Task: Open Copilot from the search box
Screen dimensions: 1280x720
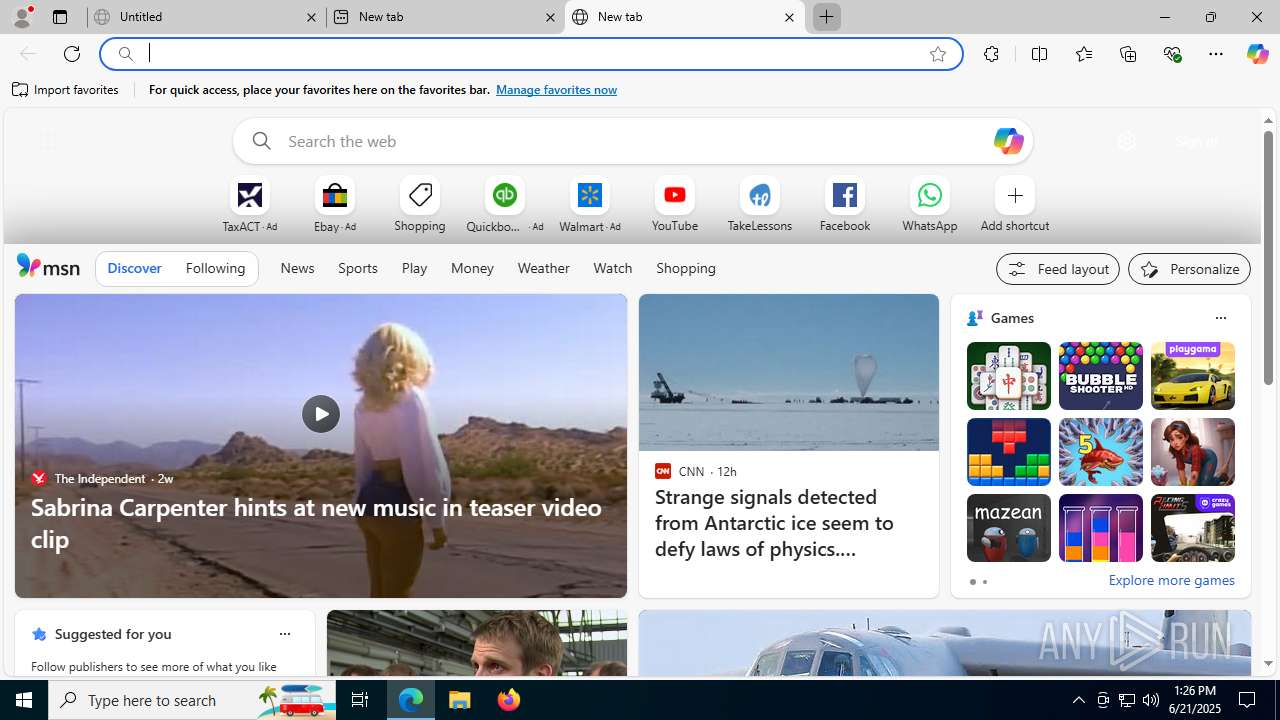Action: point(1008,141)
